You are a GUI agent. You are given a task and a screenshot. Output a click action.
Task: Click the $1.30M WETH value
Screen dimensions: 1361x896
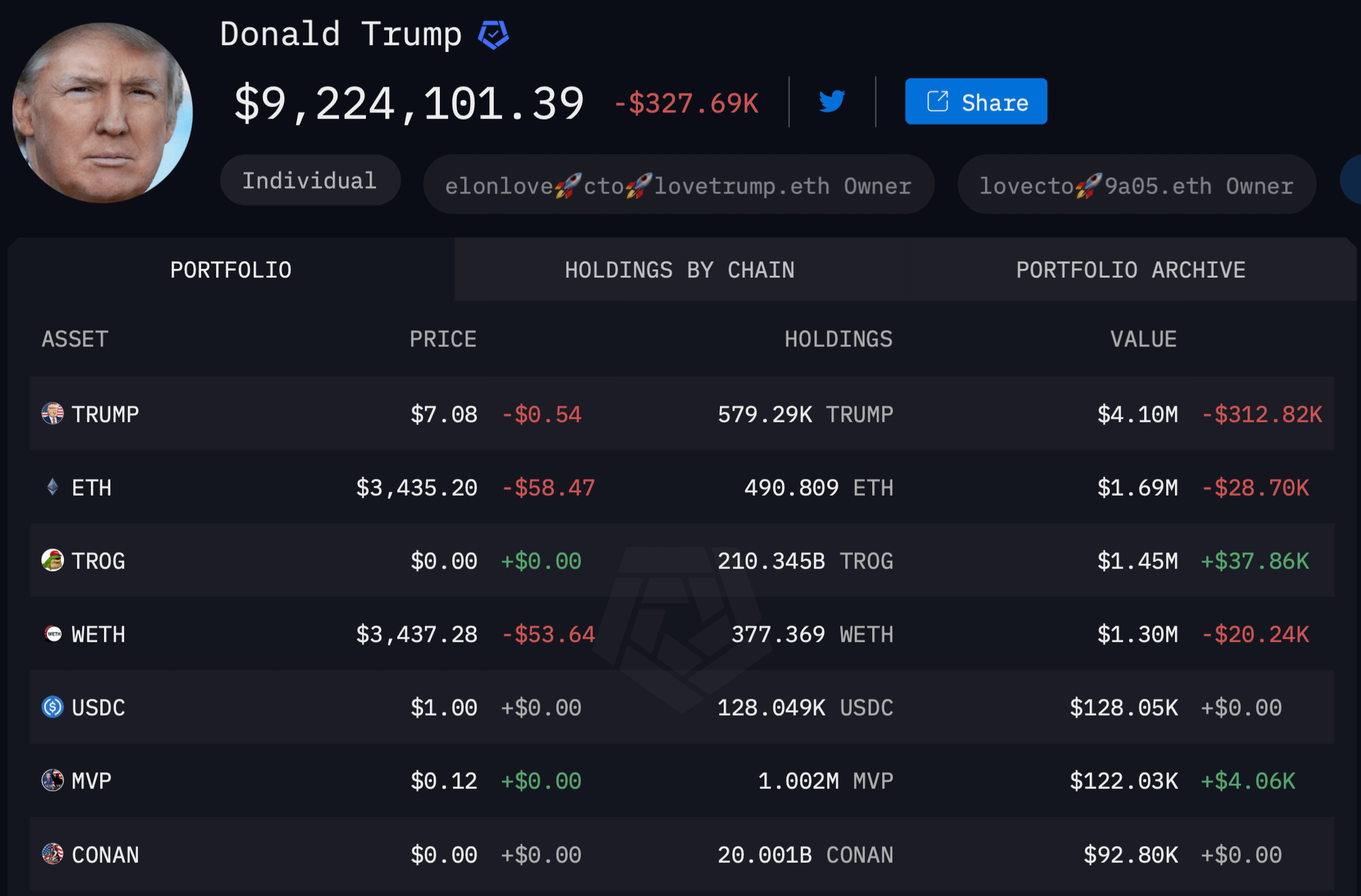(x=1137, y=634)
